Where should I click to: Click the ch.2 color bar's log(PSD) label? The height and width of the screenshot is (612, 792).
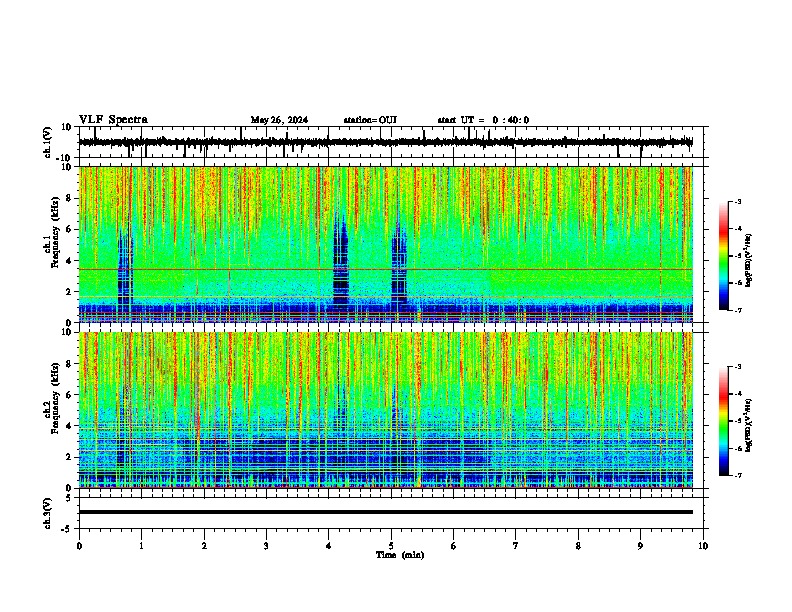748,425
